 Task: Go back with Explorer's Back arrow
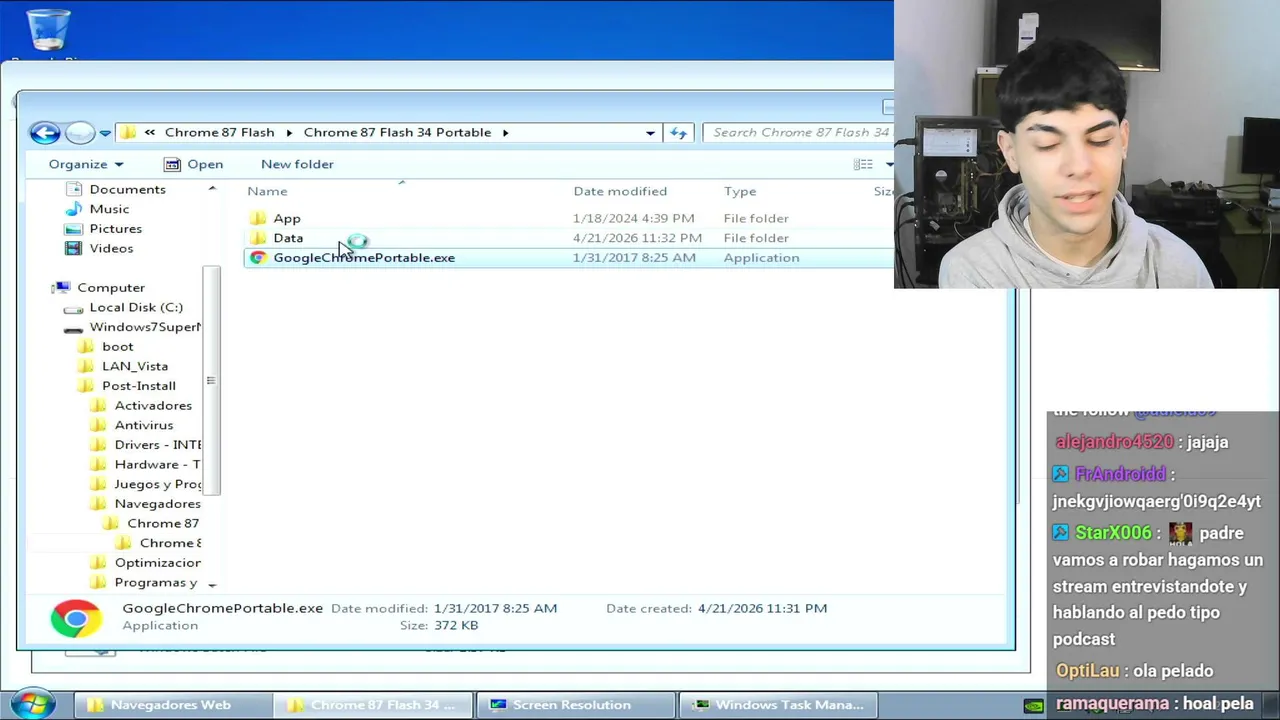click(44, 132)
